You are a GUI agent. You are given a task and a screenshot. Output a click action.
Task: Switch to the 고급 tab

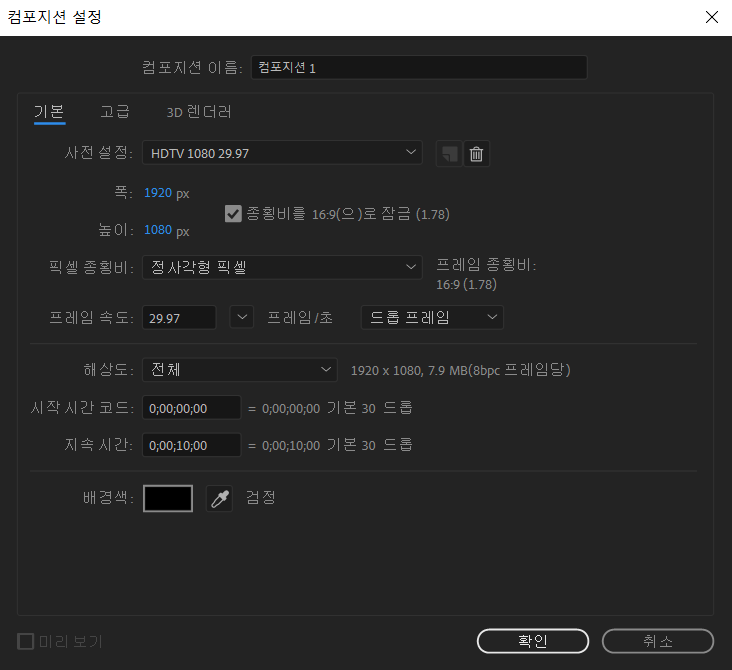pyautogui.click(x=115, y=112)
